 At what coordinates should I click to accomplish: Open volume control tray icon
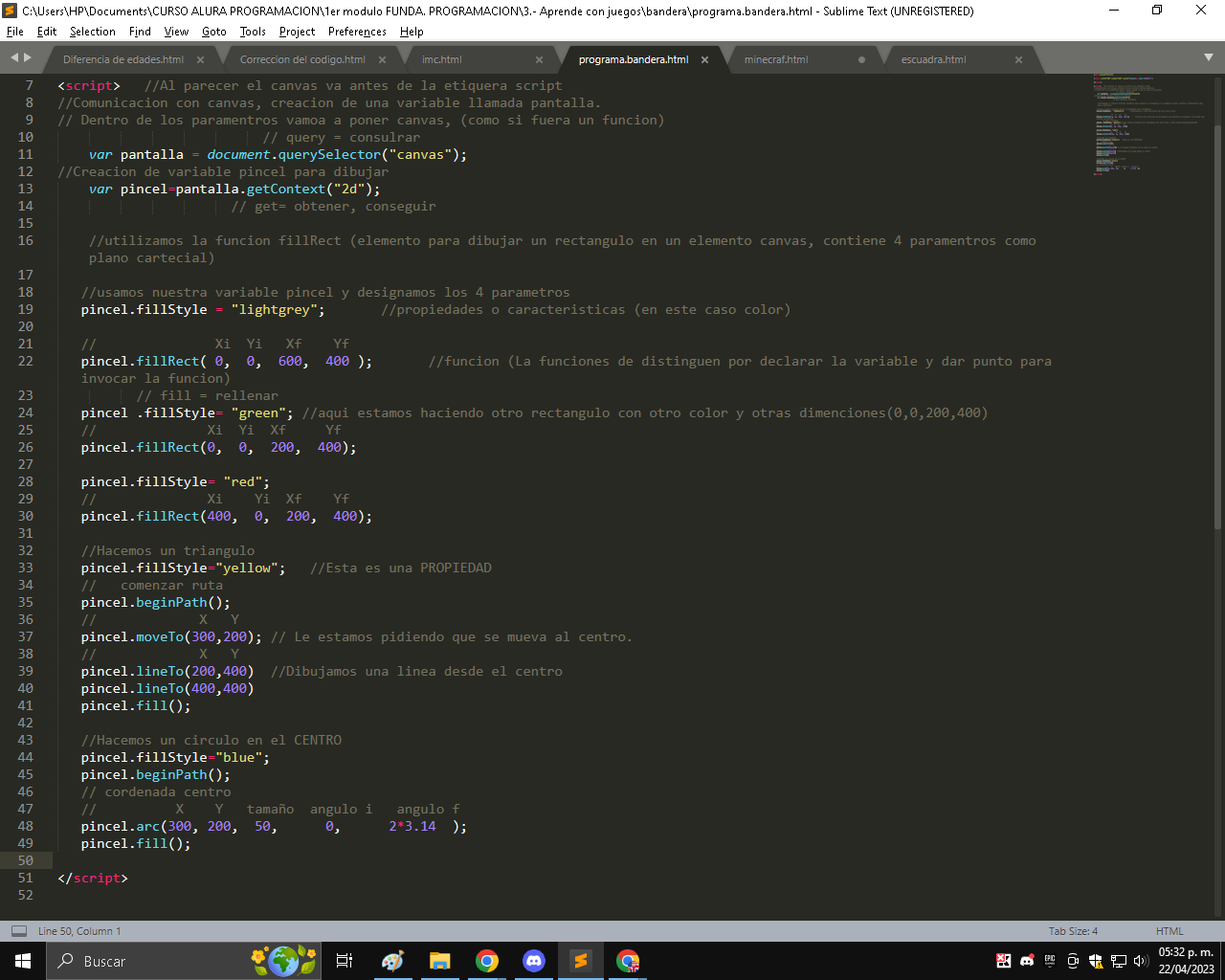[x=1141, y=961]
